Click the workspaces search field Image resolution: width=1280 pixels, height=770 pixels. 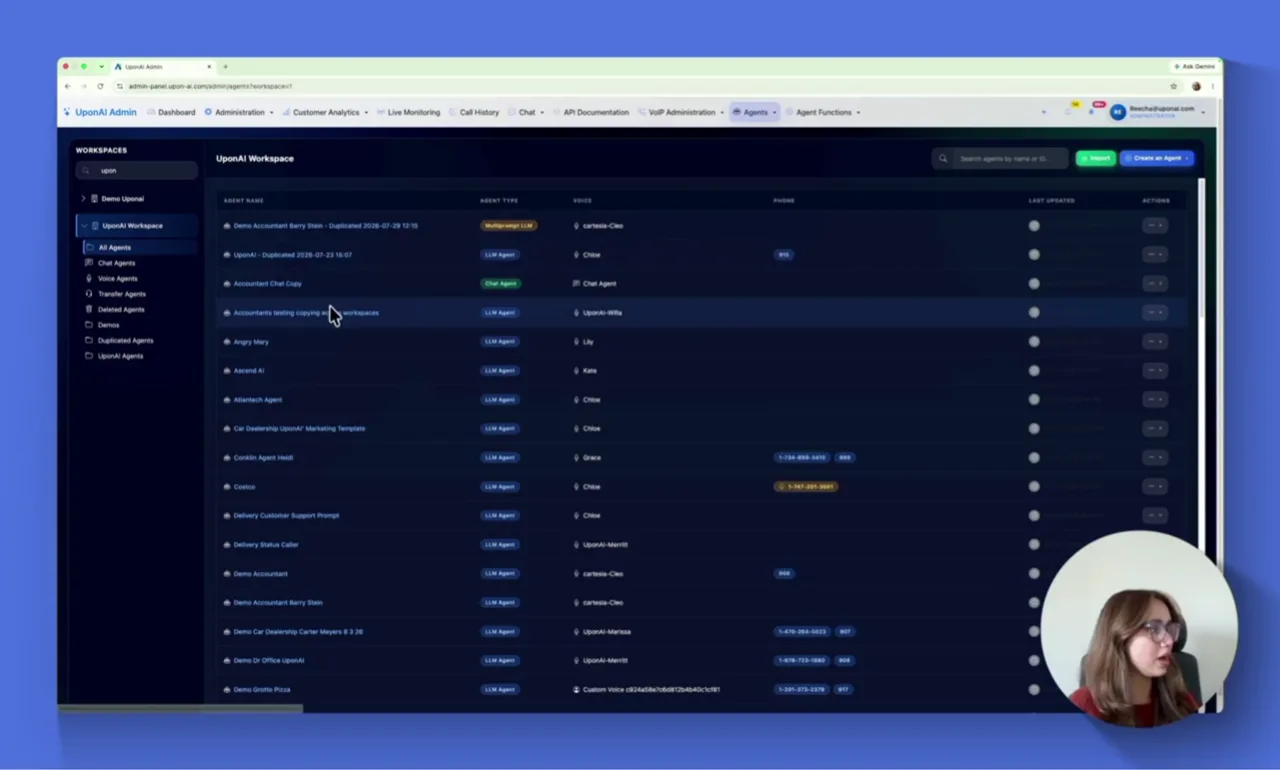[137, 171]
